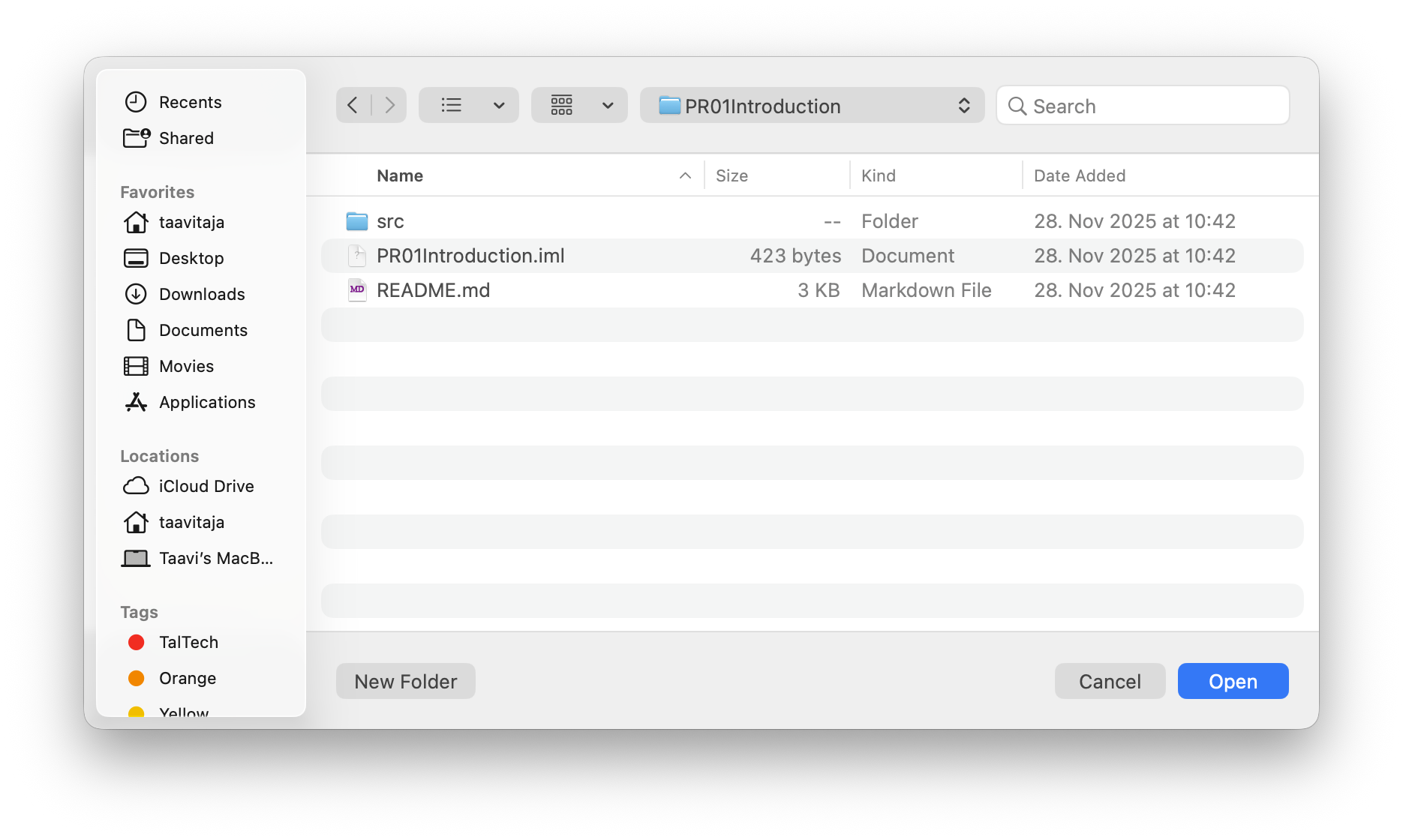Open iCloud Drive under Locations
The width and height of the screenshot is (1403, 840).
click(x=206, y=486)
